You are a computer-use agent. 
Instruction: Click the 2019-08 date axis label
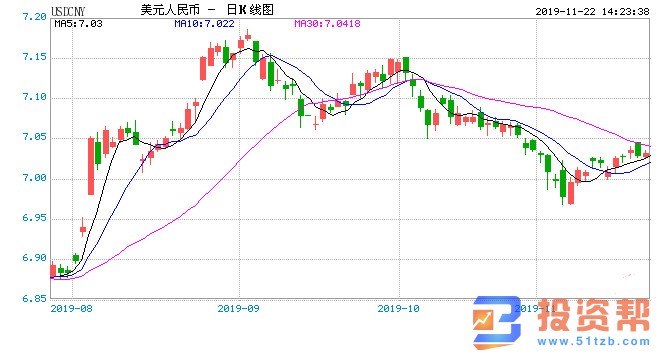tap(71, 309)
